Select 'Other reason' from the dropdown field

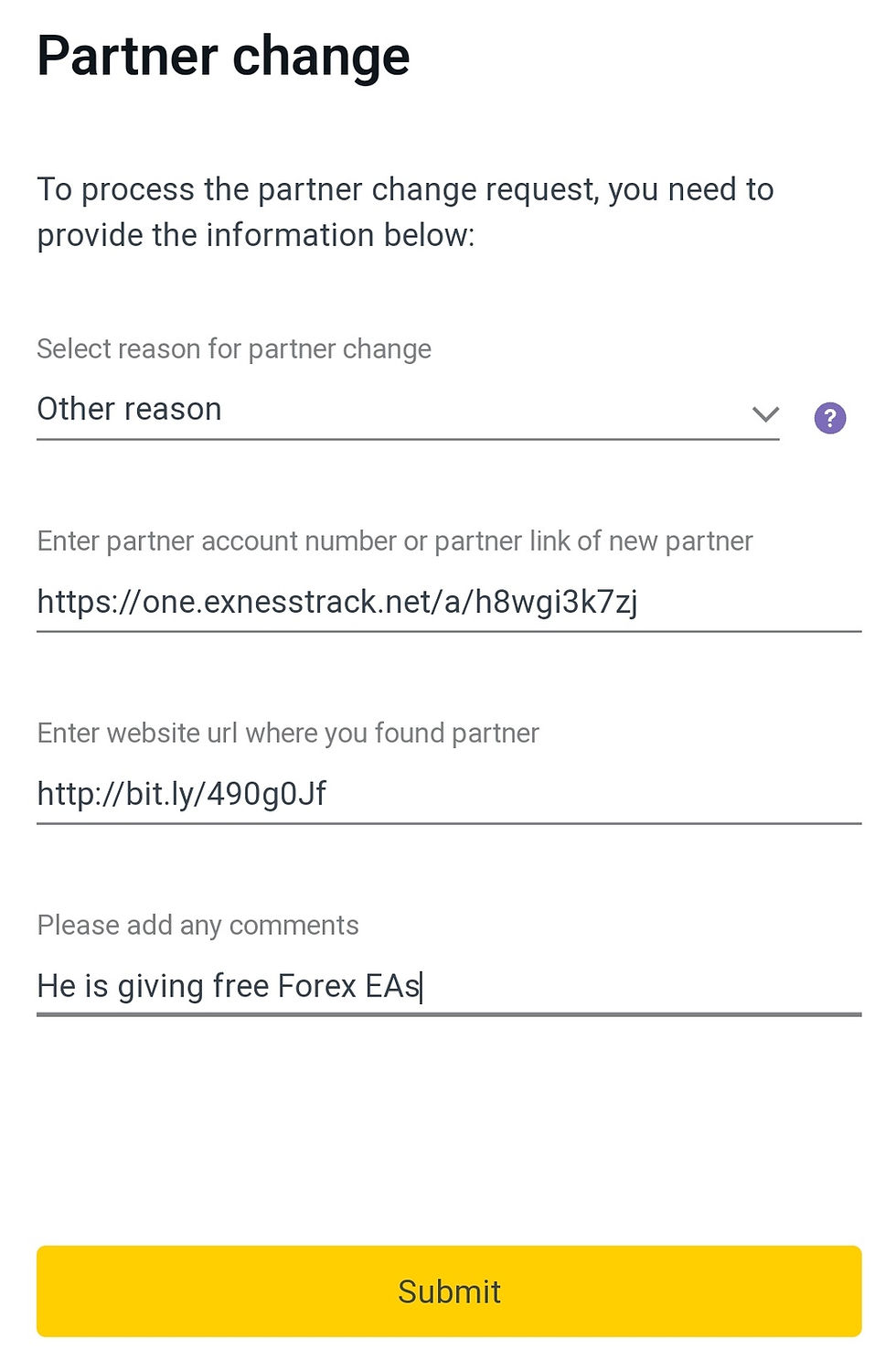pos(129,410)
